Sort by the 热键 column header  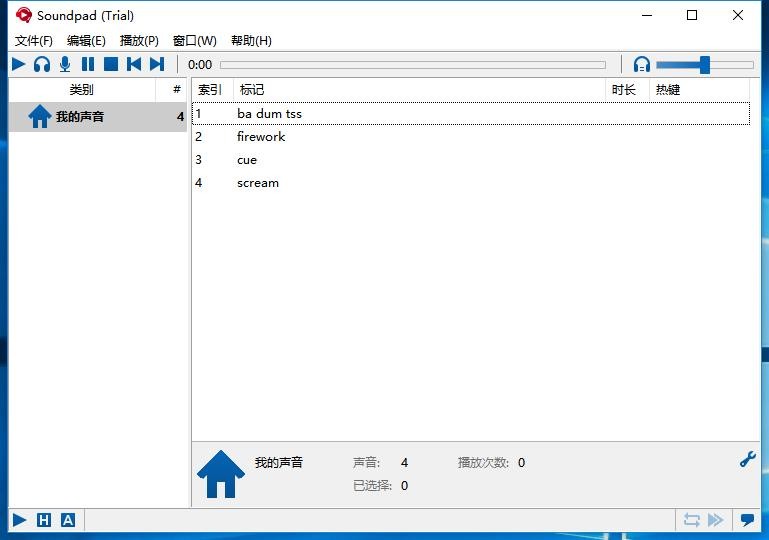coord(699,90)
